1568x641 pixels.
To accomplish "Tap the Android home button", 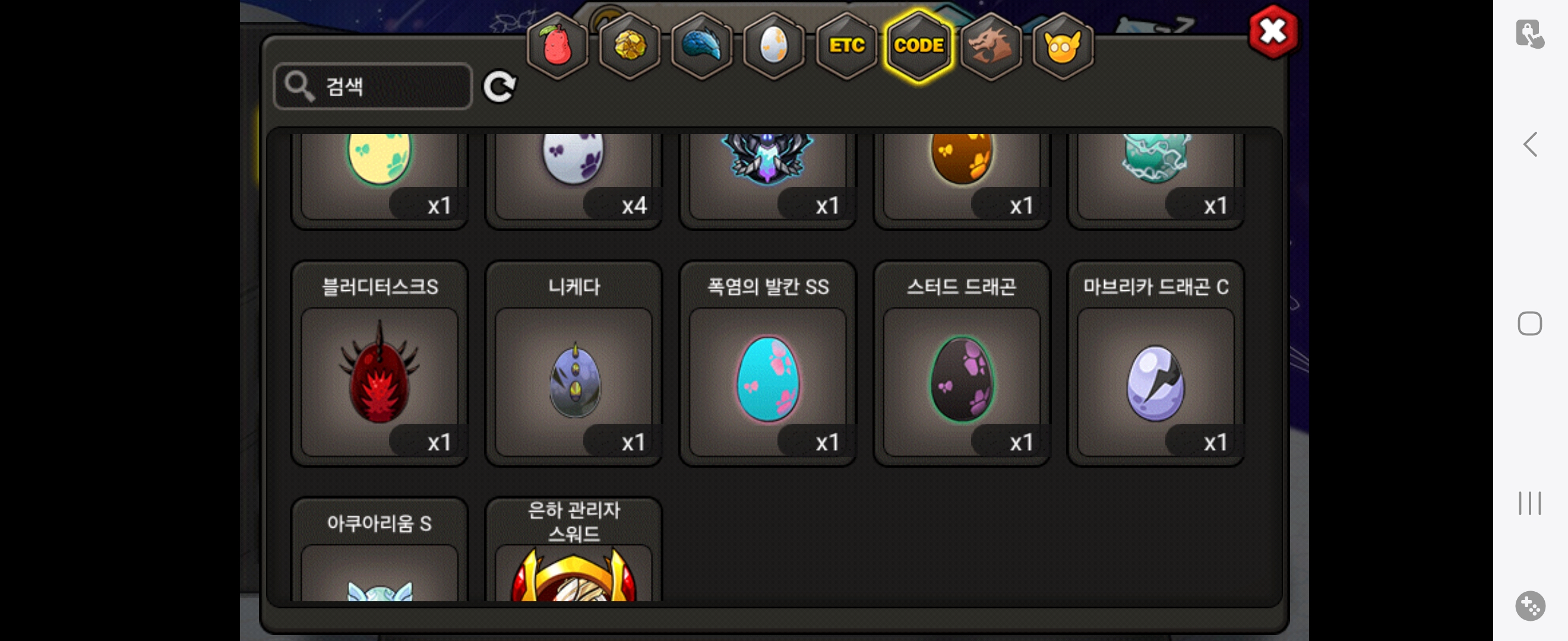I will pos(1529,323).
